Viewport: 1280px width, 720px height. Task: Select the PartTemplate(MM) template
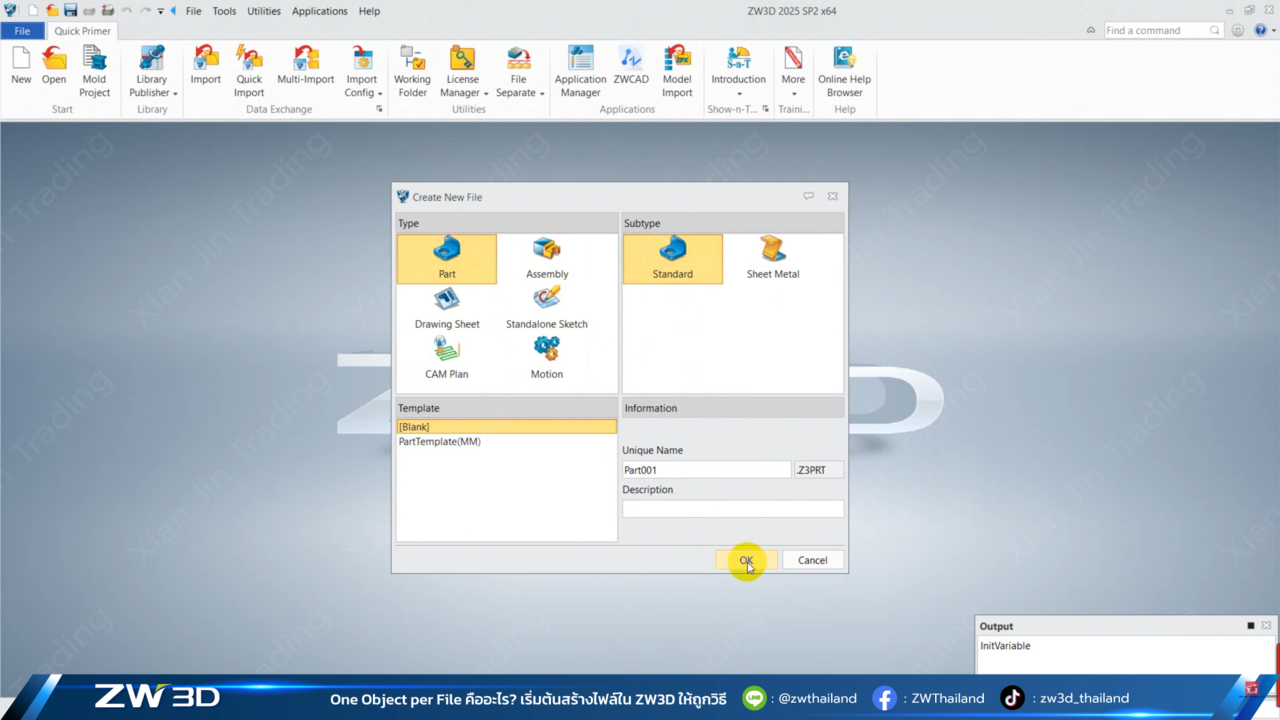440,441
